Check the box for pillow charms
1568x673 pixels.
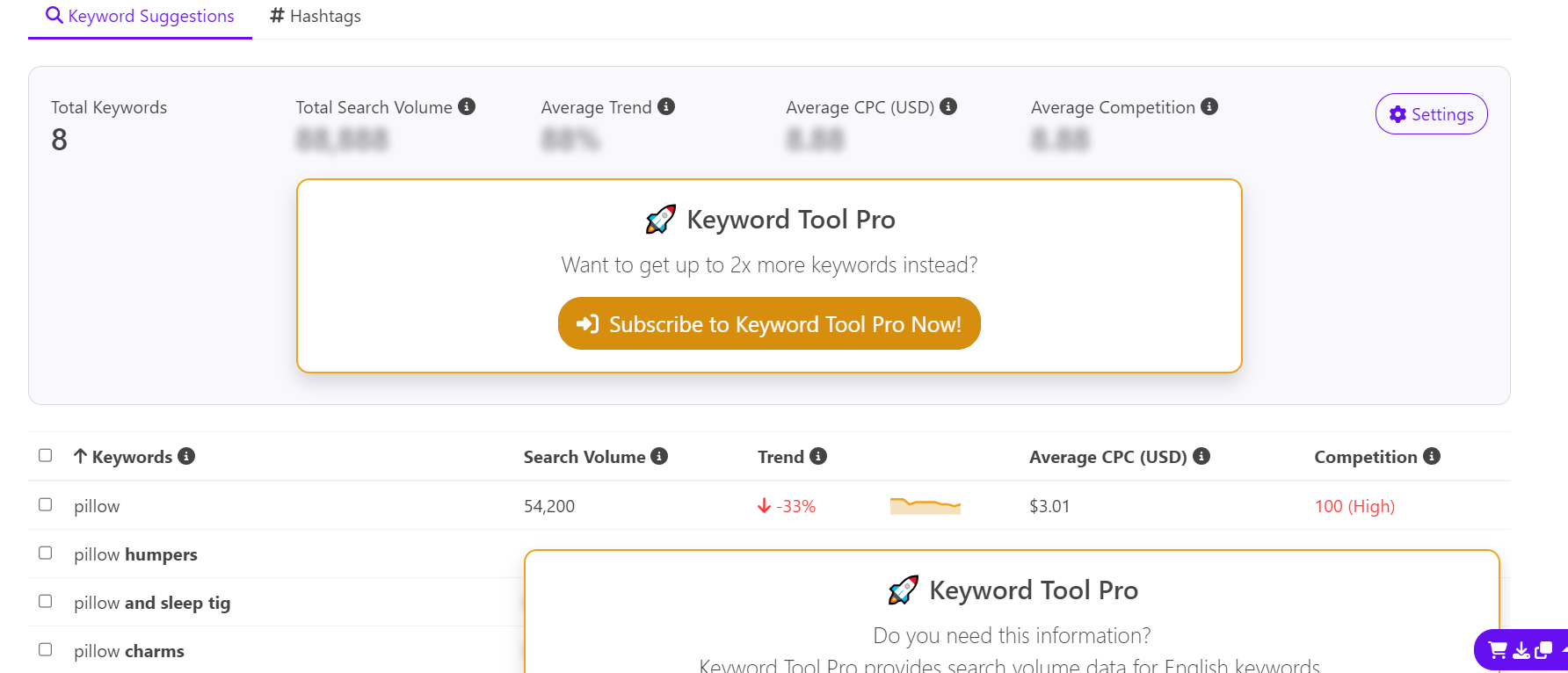pyautogui.click(x=46, y=649)
